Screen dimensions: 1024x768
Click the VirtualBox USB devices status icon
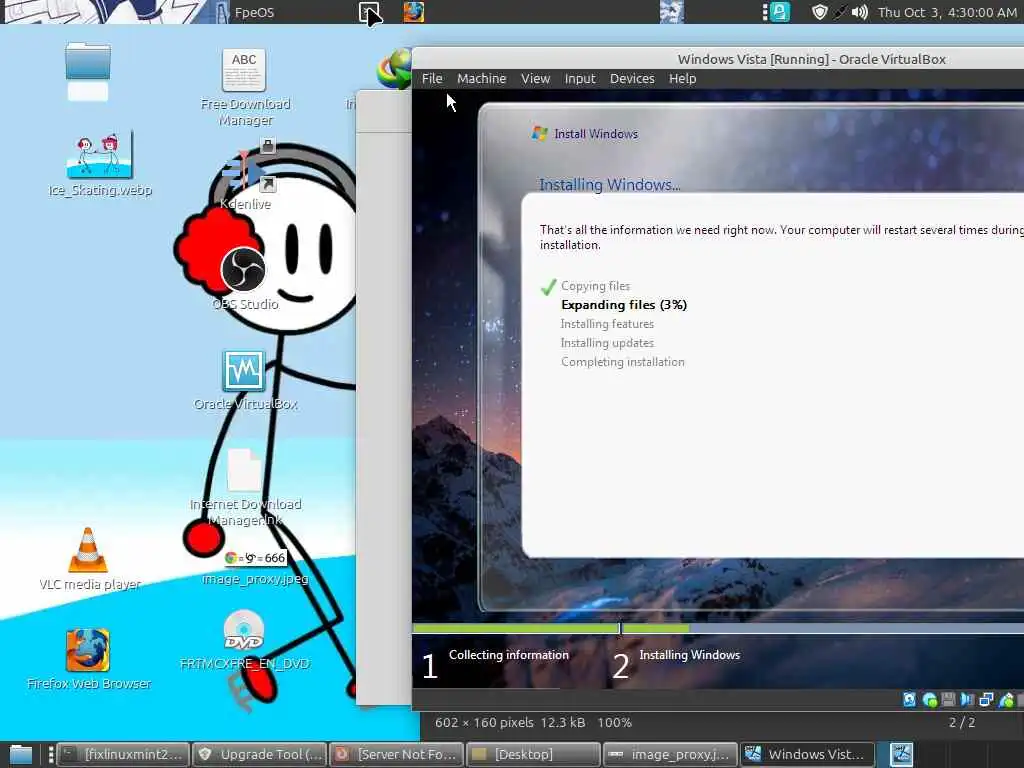click(x=1006, y=700)
